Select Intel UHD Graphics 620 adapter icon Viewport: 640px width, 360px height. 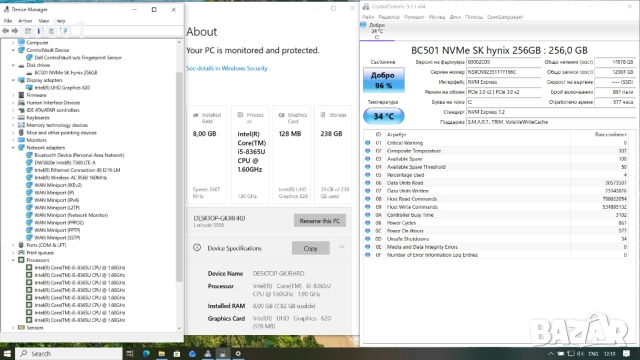(x=29, y=88)
